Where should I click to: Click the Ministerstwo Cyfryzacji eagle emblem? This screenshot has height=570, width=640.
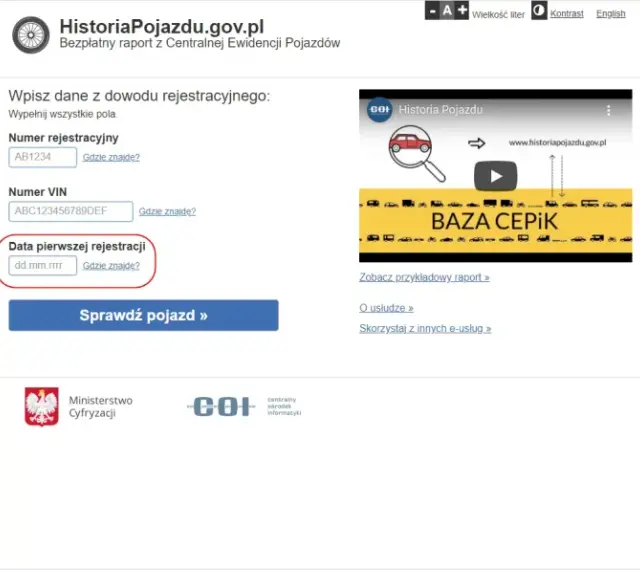coord(42,407)
